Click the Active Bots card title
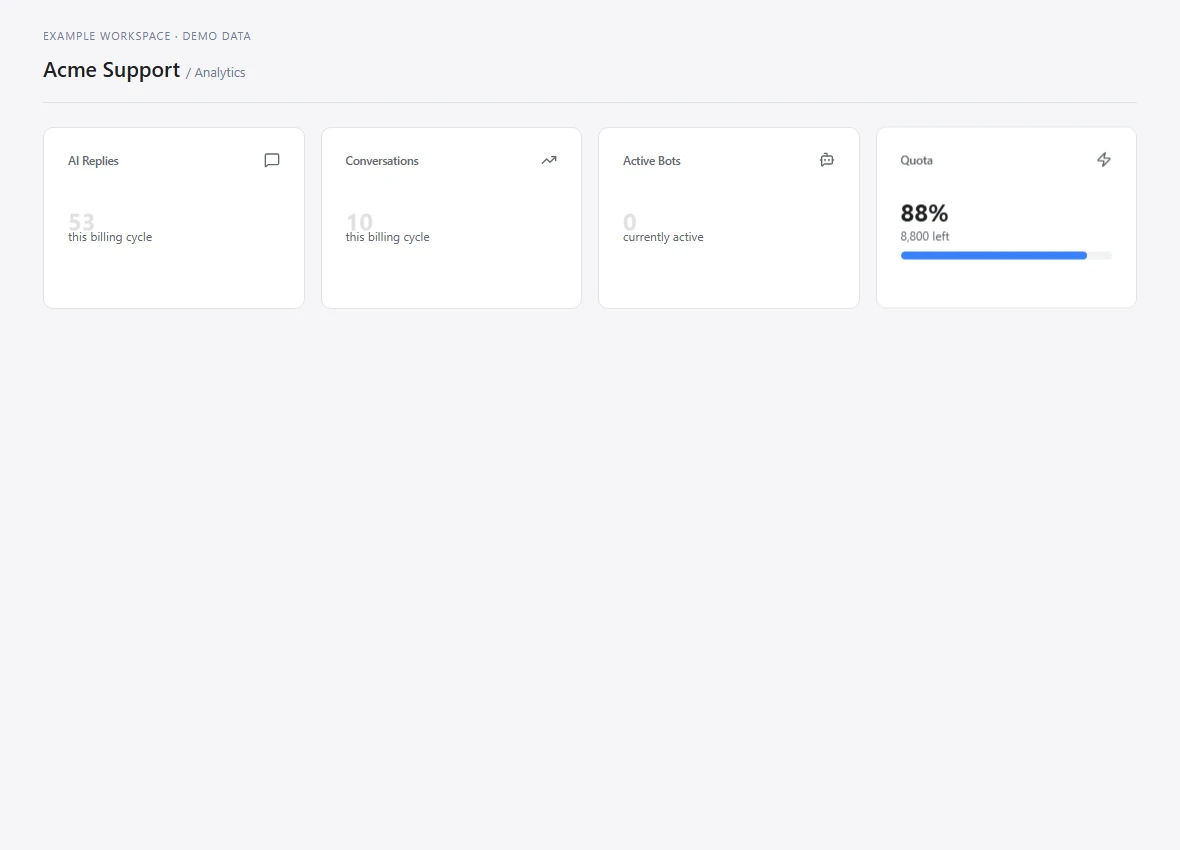 [652, 161]
